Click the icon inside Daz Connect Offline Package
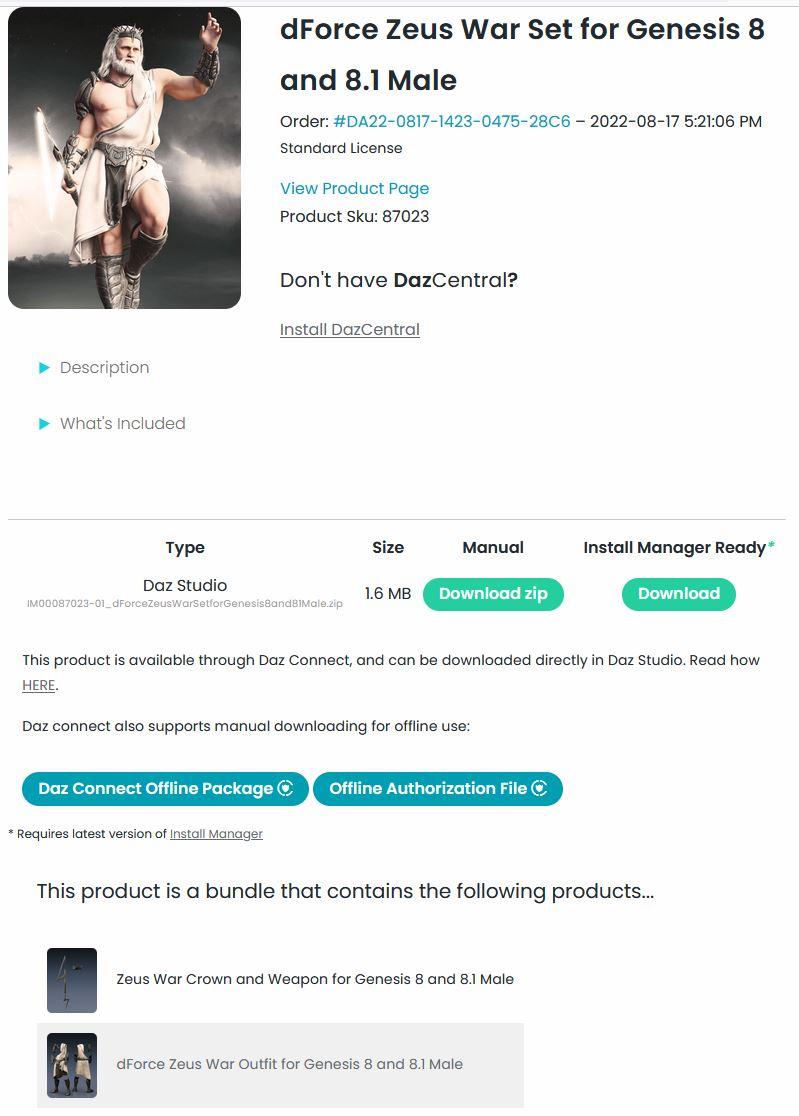The height and width of the screenshot is (1116, 799). 286,789
